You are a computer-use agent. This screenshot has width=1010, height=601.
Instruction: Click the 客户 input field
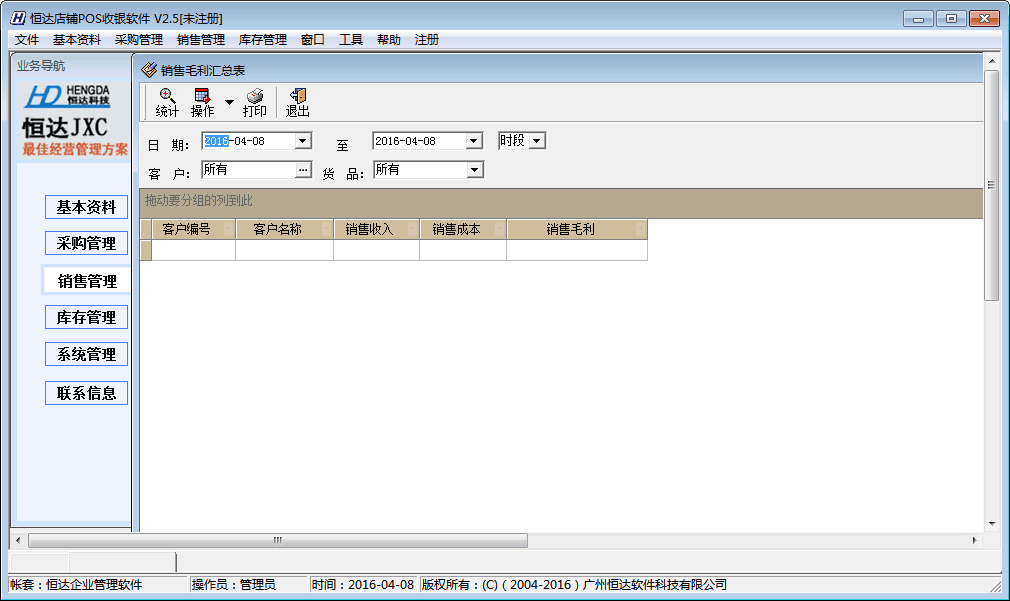point(248,170)
